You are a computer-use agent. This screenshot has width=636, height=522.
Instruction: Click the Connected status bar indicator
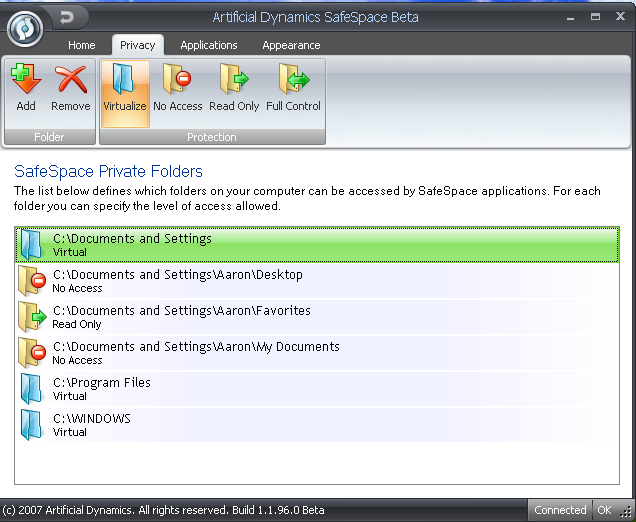[x=560, y=510]
